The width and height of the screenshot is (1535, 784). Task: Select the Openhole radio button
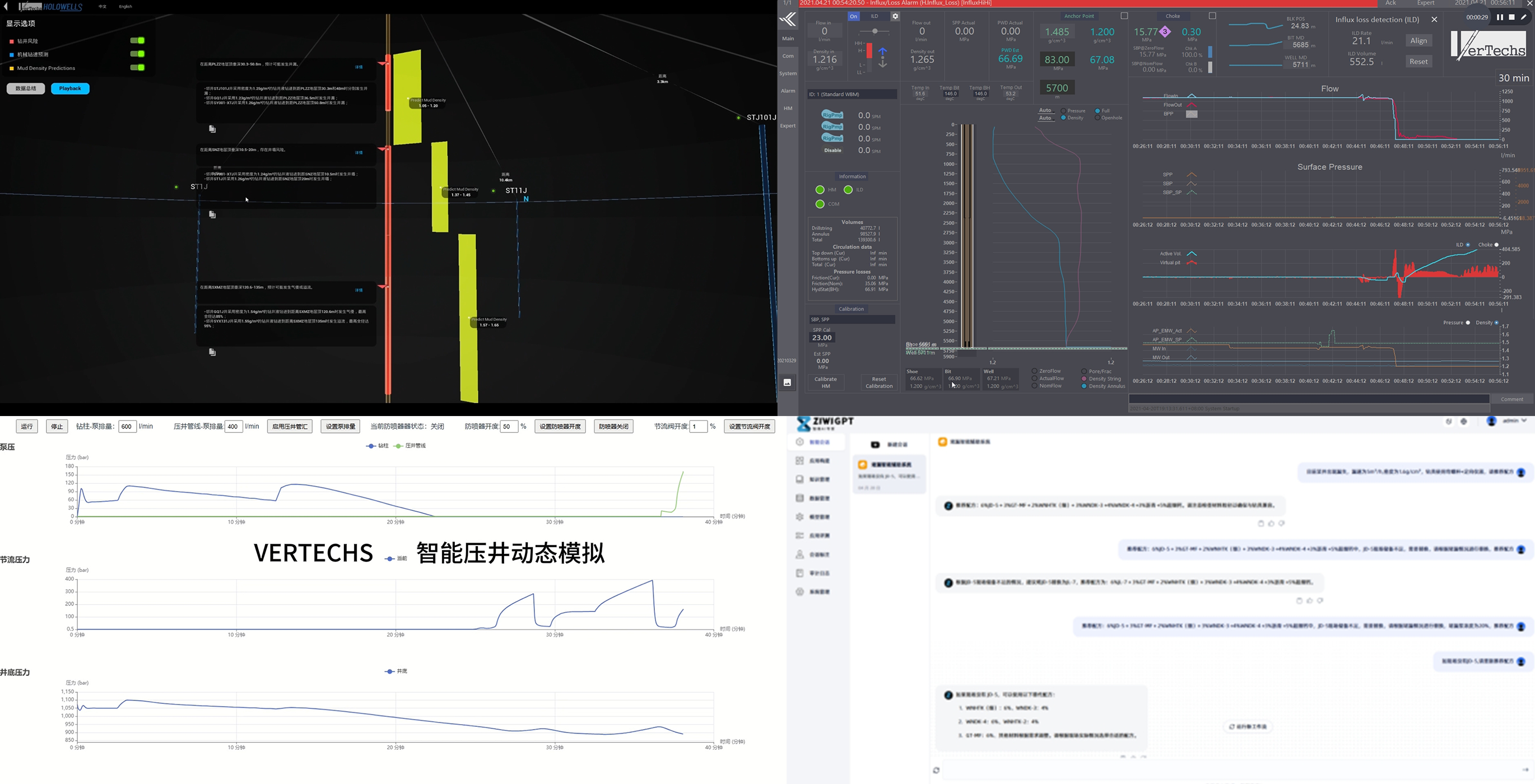(x=1097, y=118)
